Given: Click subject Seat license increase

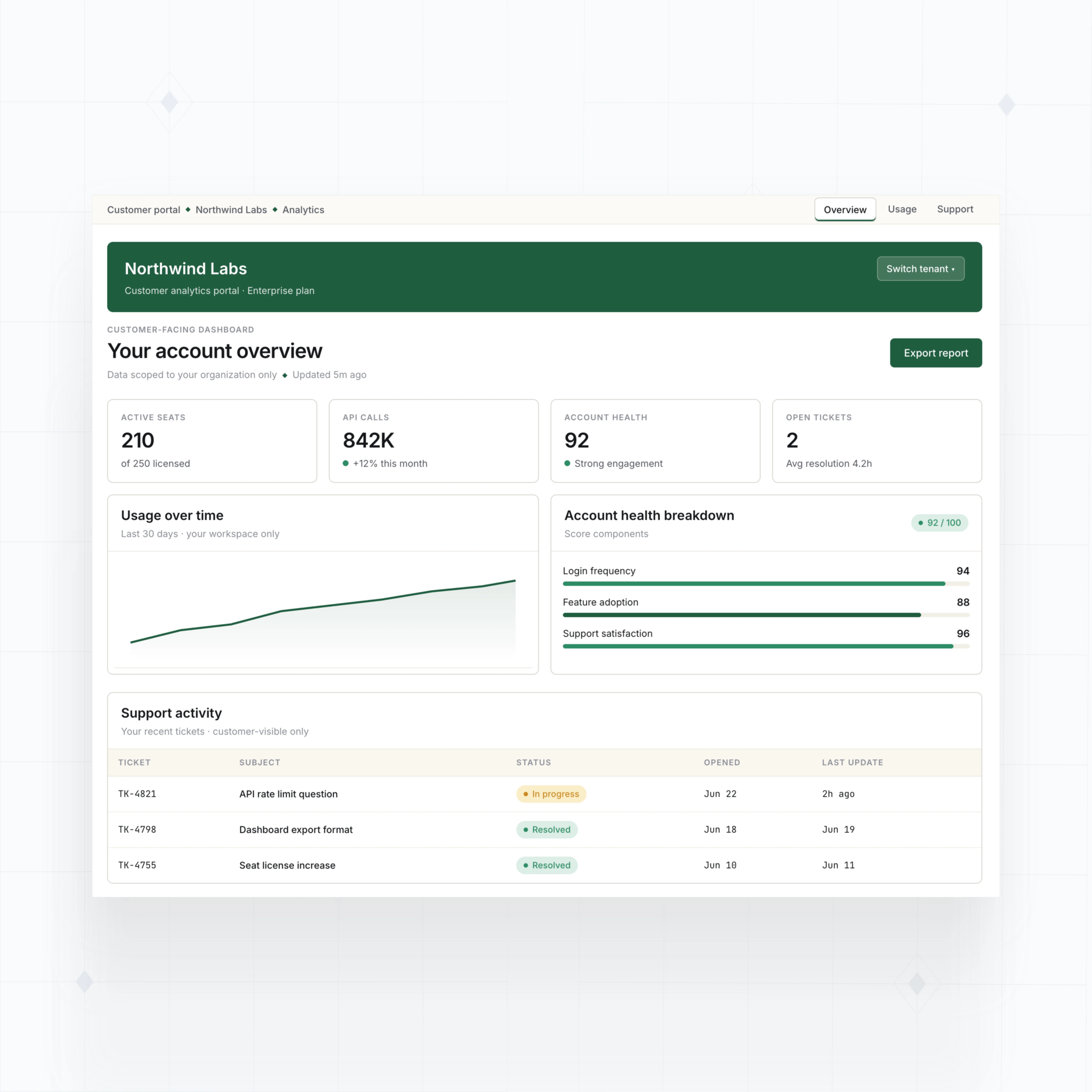Looking at the screenshot, I should tap(287, 865).
